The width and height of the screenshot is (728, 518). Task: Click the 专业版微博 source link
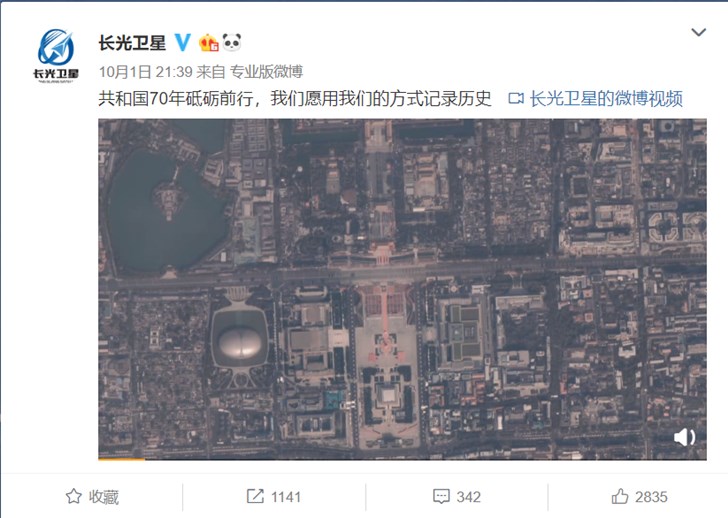(266, 71)
